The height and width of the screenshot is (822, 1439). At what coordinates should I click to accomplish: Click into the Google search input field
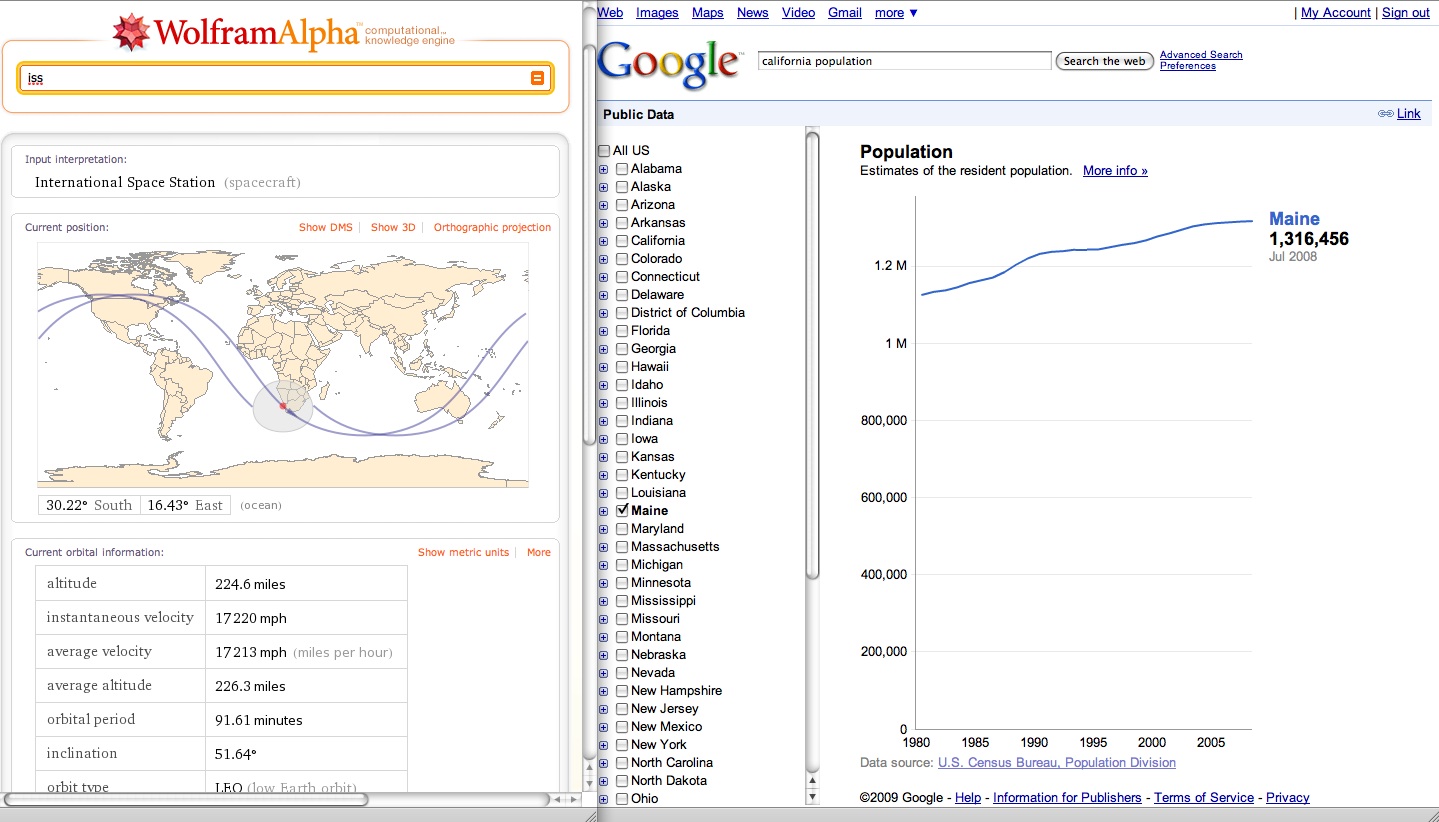click(904, 61)
